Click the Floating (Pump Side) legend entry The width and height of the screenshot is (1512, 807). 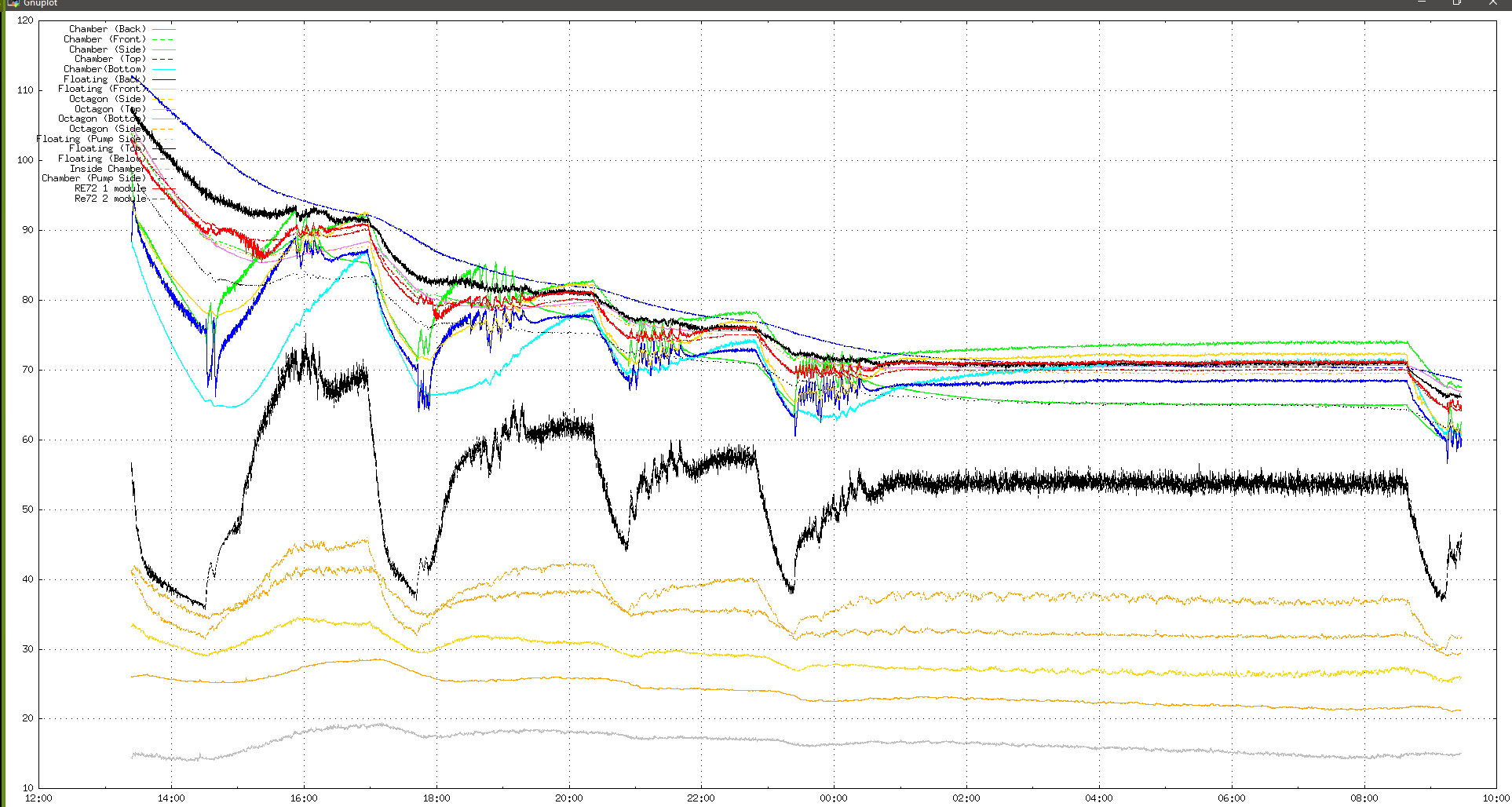pos(91,139)
